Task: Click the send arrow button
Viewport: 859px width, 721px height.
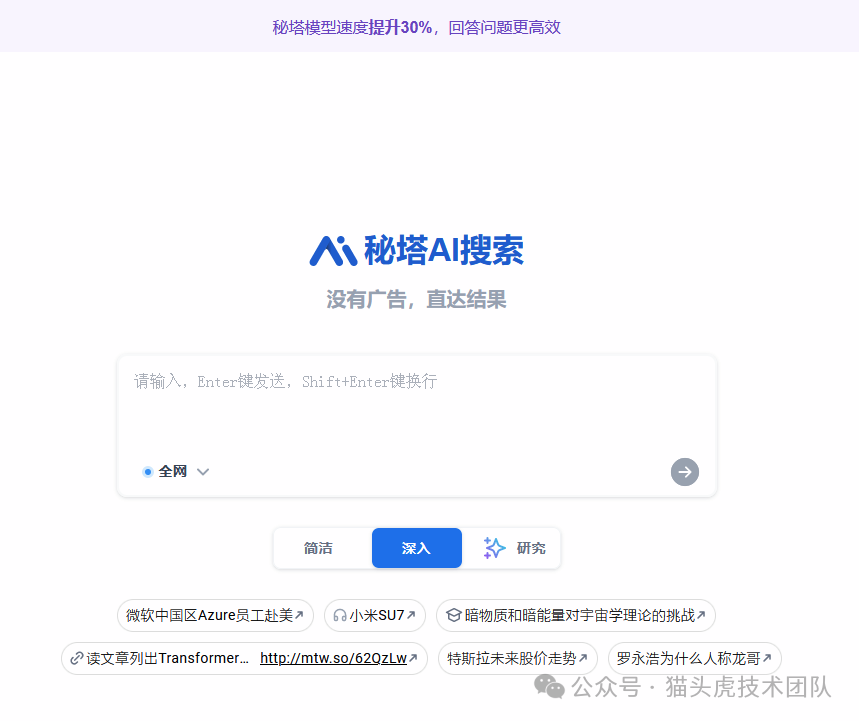Action: coord(685,472)
